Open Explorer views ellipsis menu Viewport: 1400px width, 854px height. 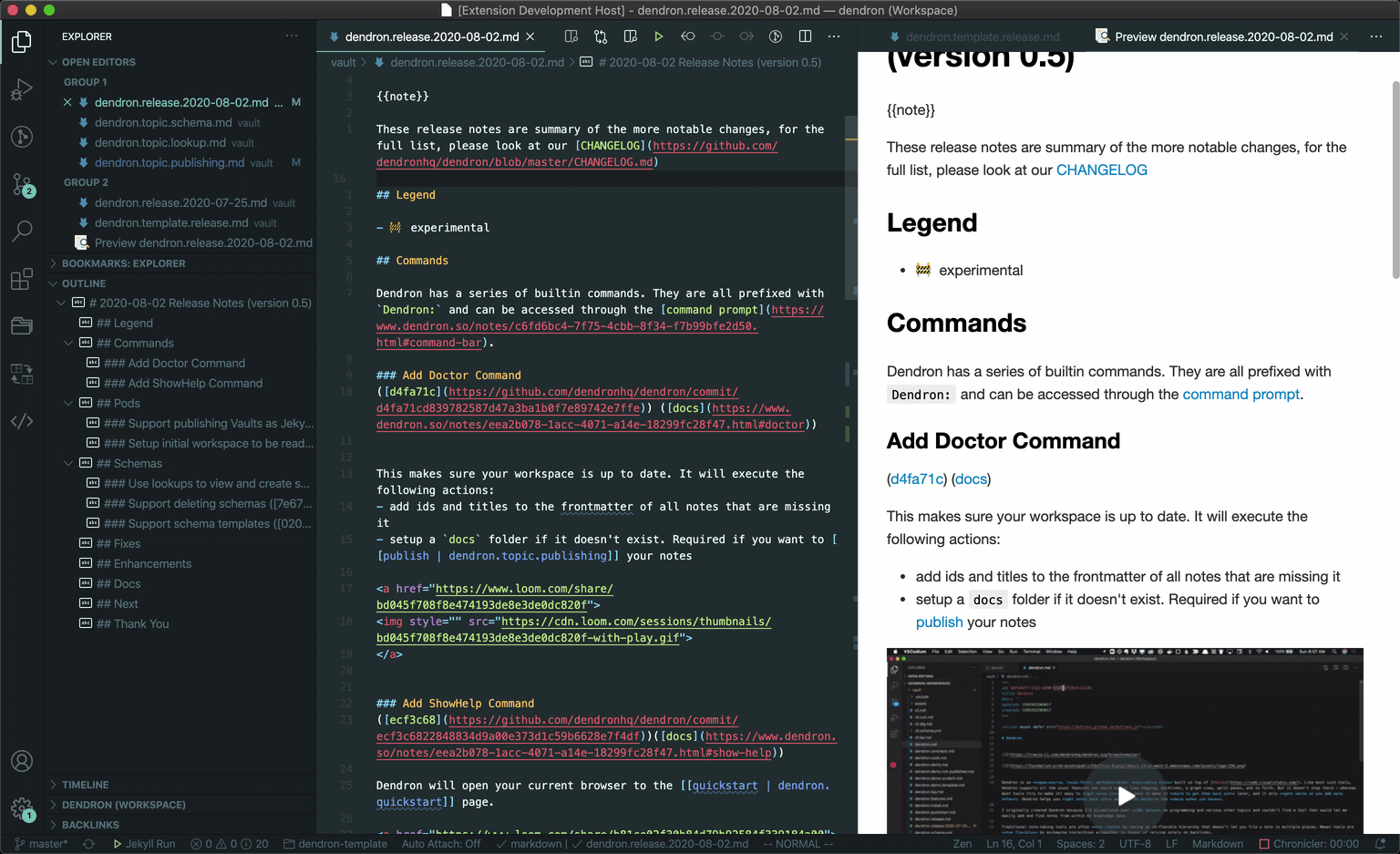coord(292,36)
